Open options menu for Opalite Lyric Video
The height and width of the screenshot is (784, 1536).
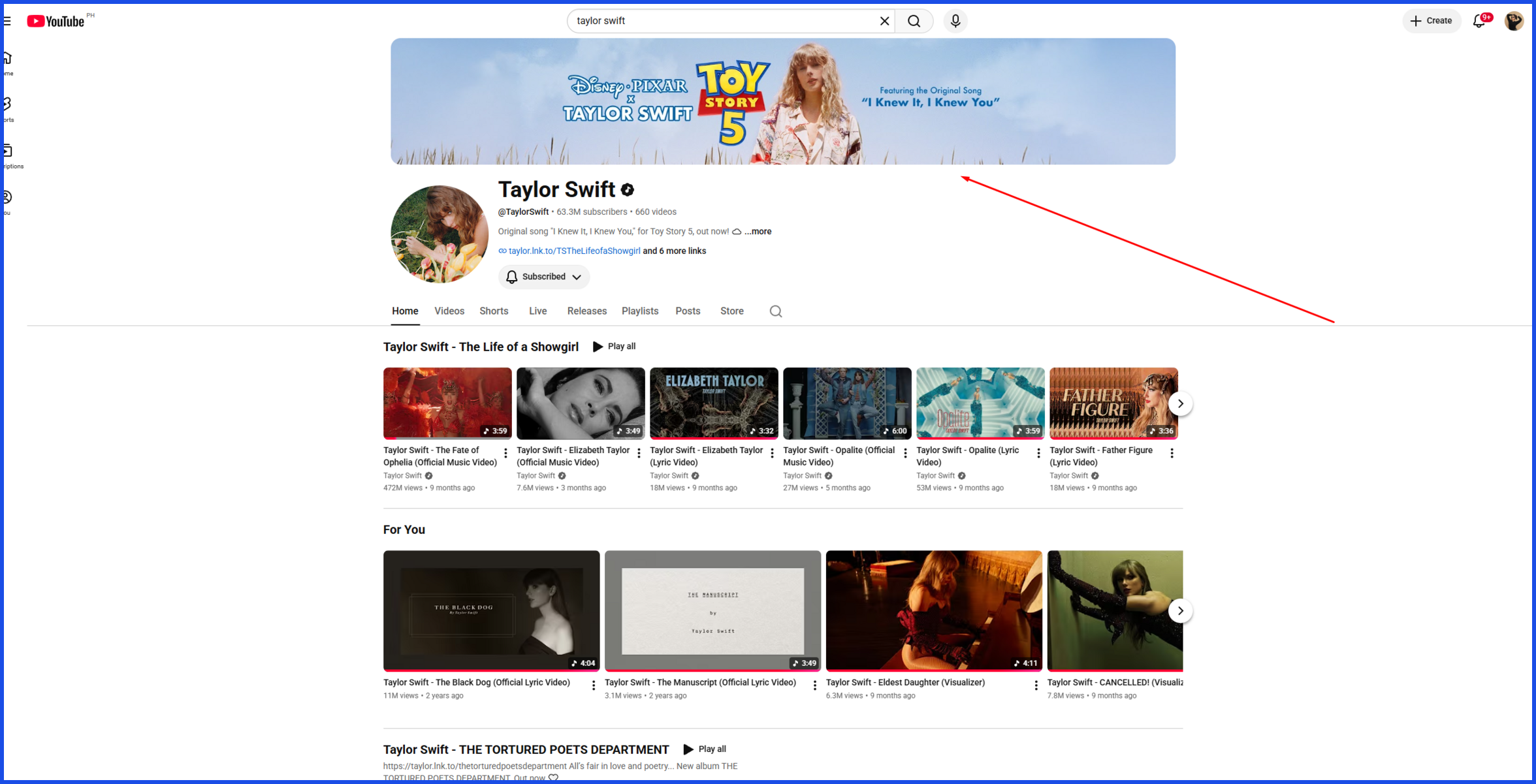tap(1038, 453)
